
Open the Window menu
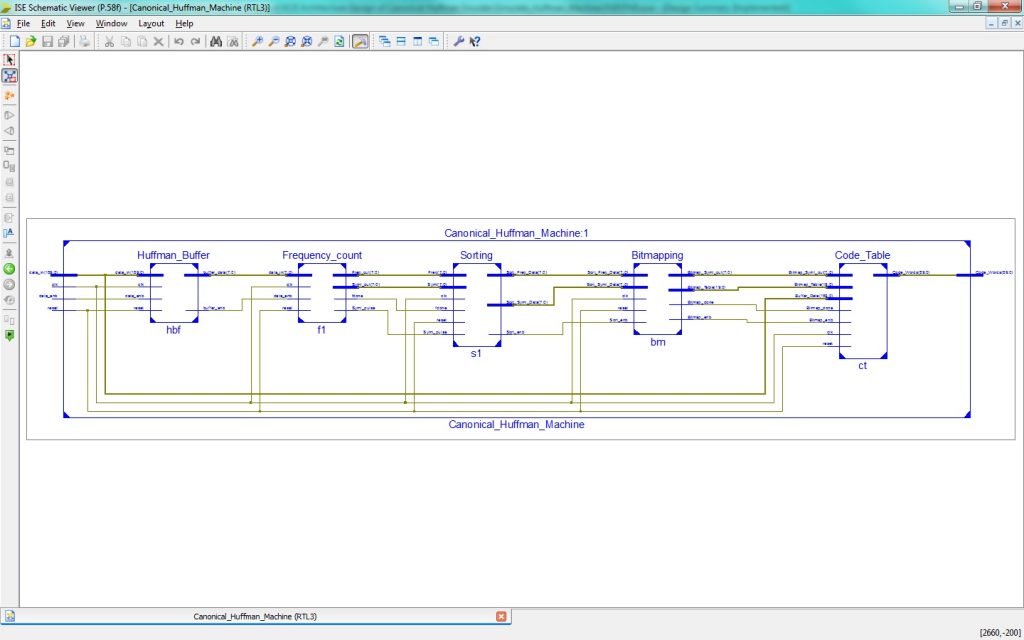pos(111,23)
